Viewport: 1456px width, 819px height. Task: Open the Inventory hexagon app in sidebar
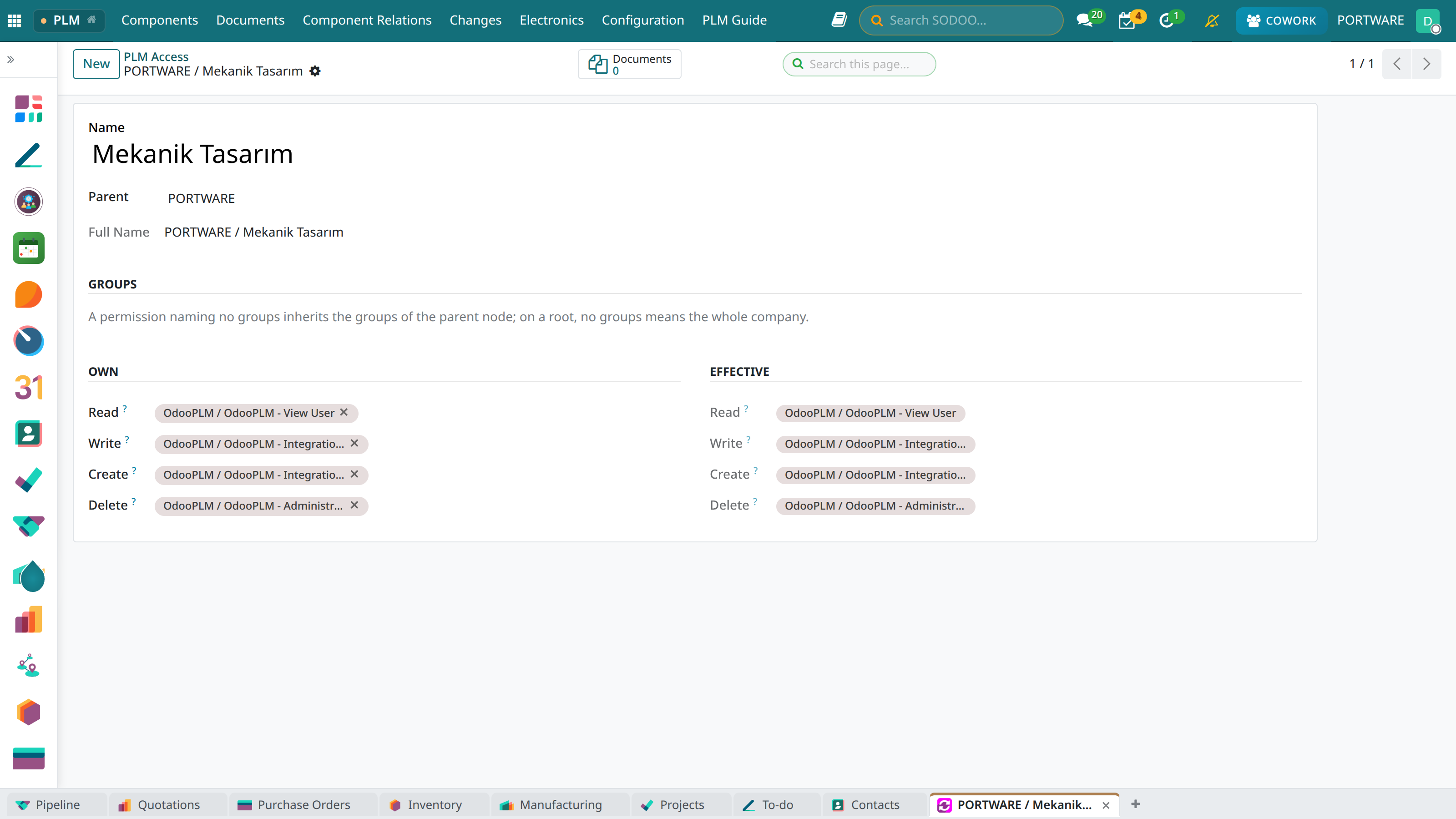(28, 712)
